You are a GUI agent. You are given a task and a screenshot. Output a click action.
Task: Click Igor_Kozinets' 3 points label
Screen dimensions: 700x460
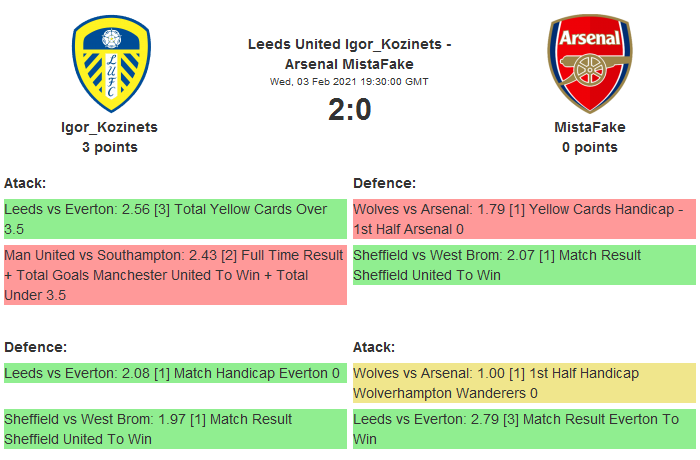pos(110,147)
